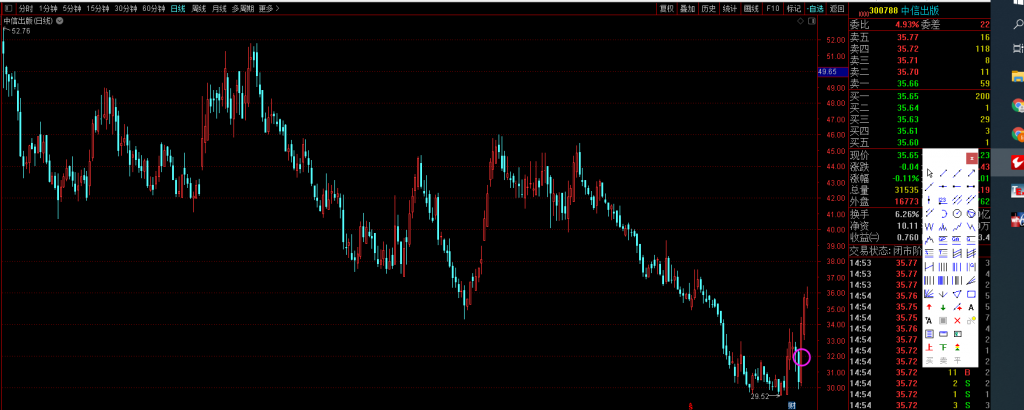The height and width of the screenshot is (410, 1024).
Task: Expand 更多 periods menu
Action: [x=267, y=8]
